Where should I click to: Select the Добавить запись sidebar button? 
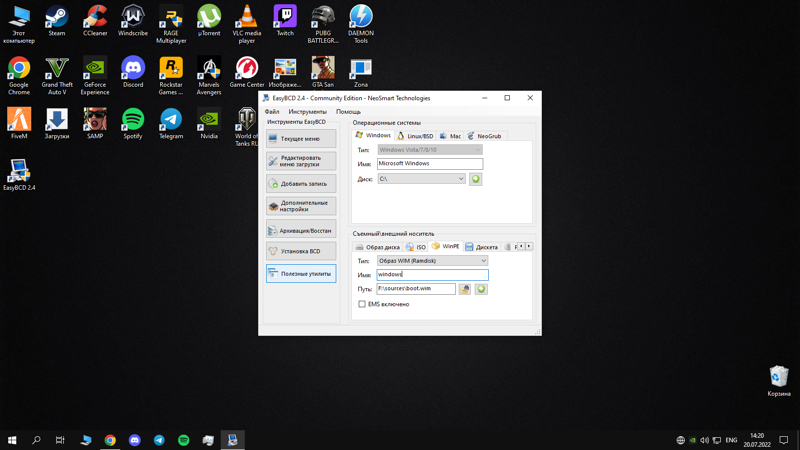tap(301, 184)
